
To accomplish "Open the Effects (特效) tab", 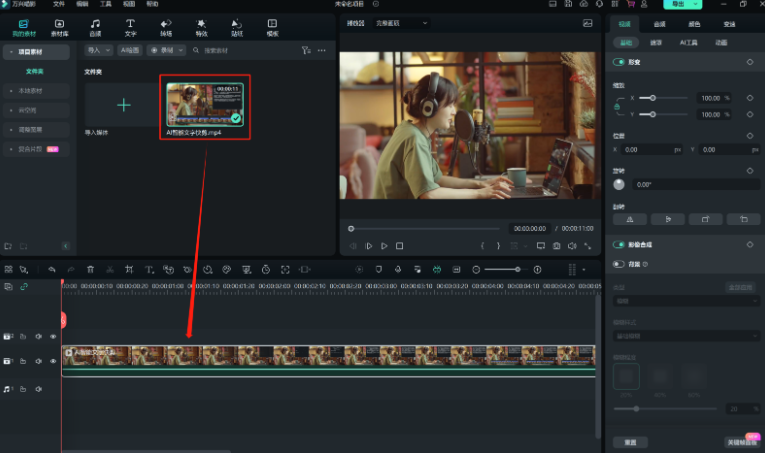I will pyautogui.click(x=201, y=26).
